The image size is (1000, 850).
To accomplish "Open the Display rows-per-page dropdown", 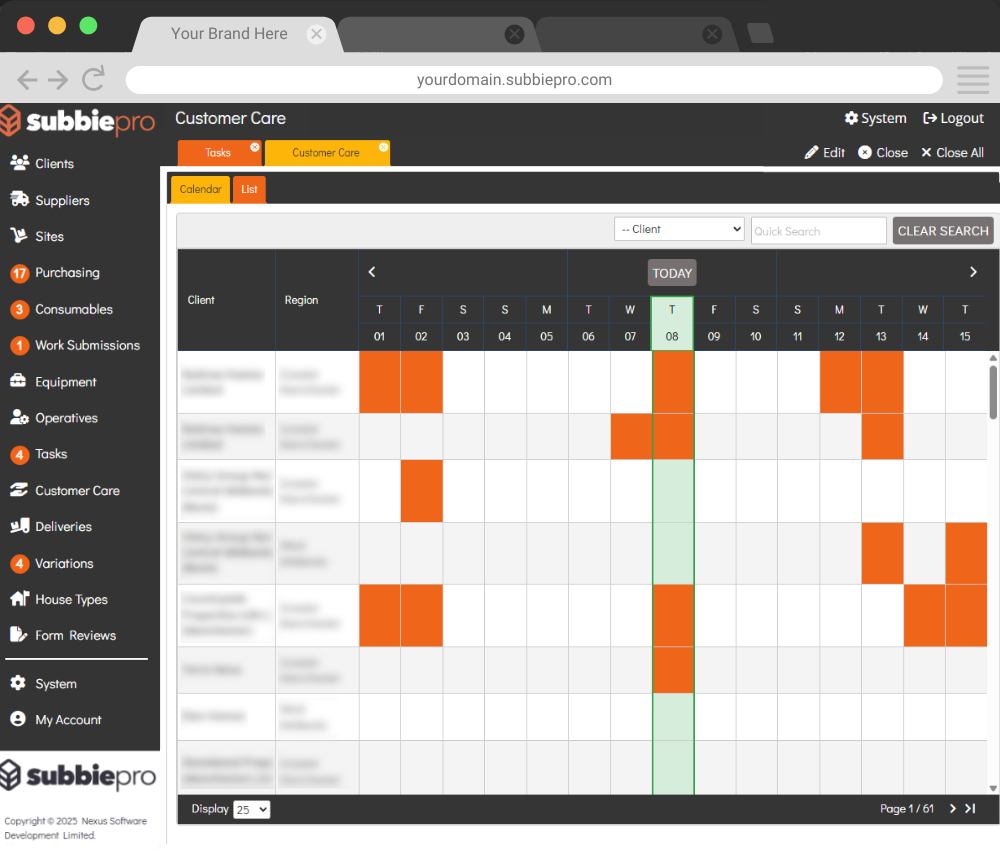I will coord(251,809).
